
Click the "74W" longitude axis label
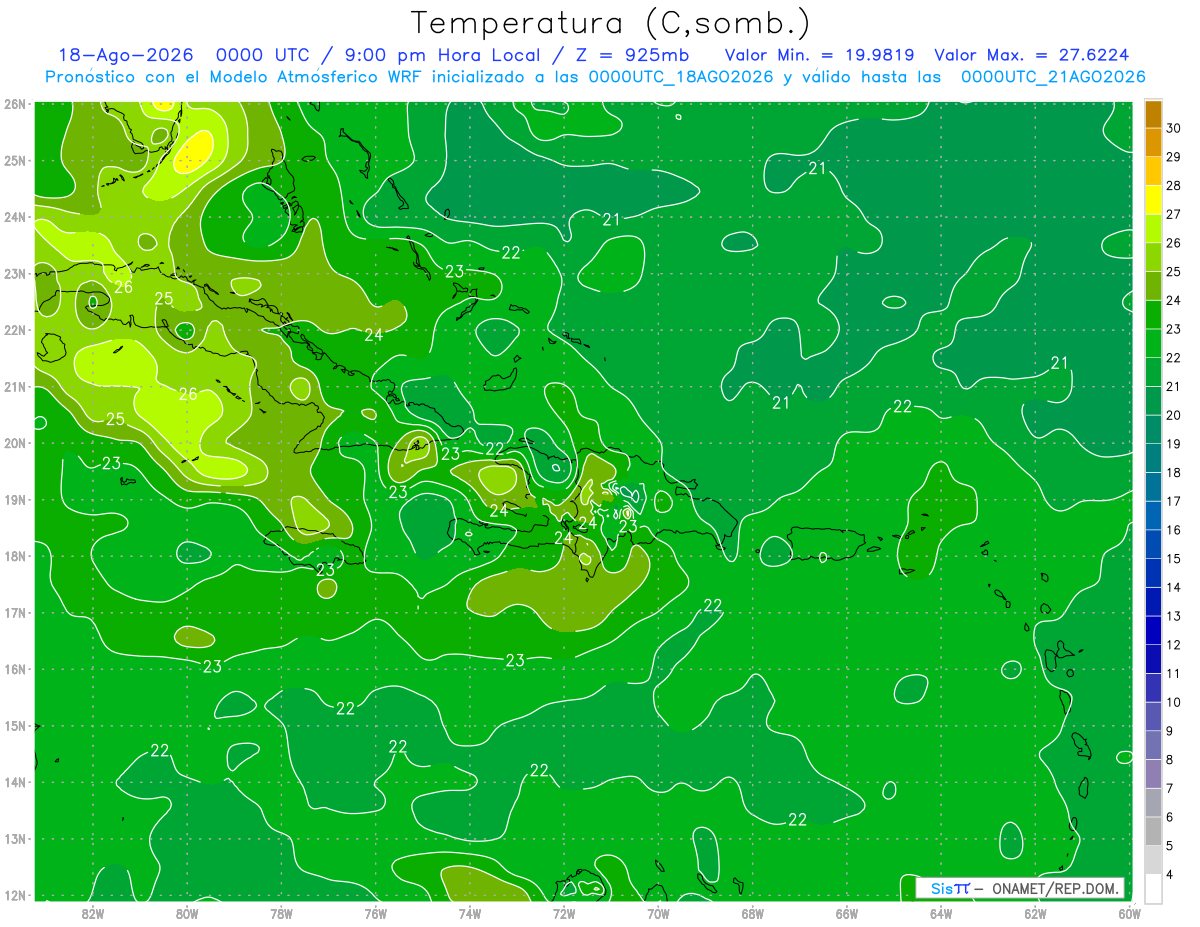tap(470, 912)
